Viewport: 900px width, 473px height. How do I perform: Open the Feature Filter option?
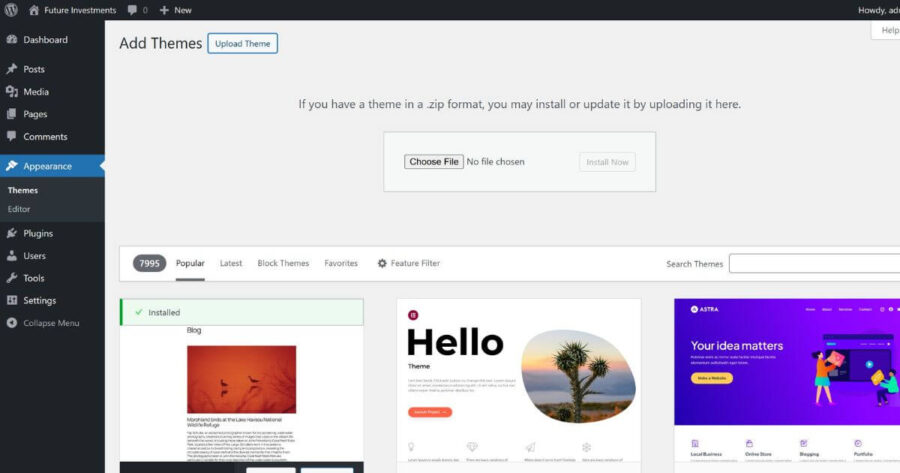409,263
